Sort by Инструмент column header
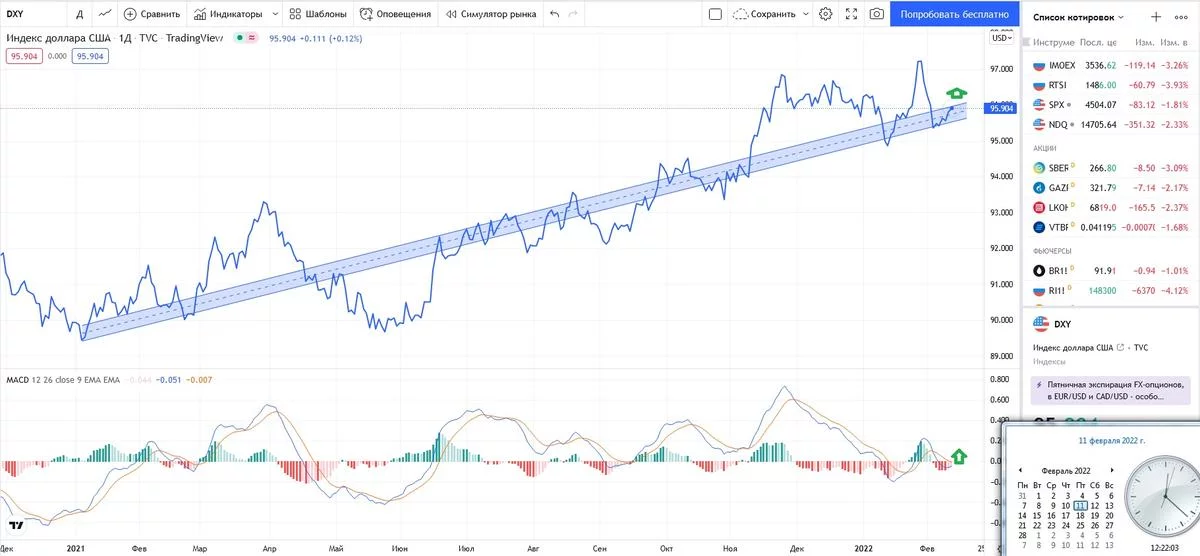Viewport: 1200px width, 556px height. click(1054, 43)
